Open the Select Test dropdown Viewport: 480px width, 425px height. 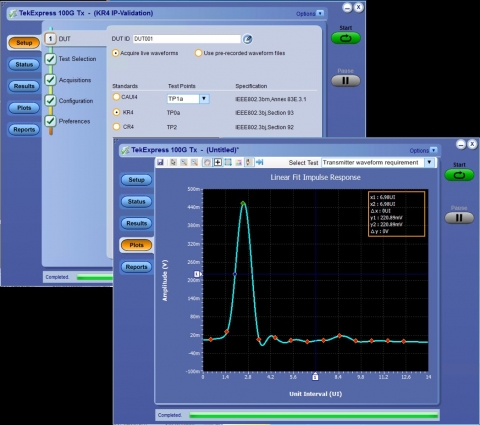[429, 163]
